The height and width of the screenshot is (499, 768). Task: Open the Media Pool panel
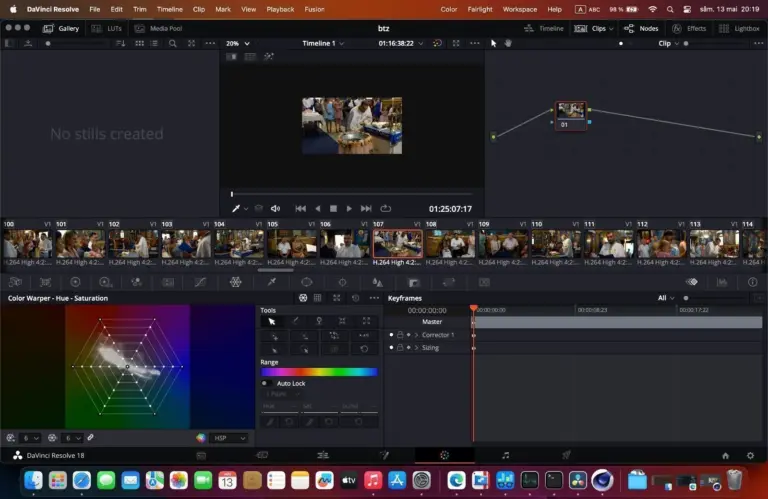point(159,28)
